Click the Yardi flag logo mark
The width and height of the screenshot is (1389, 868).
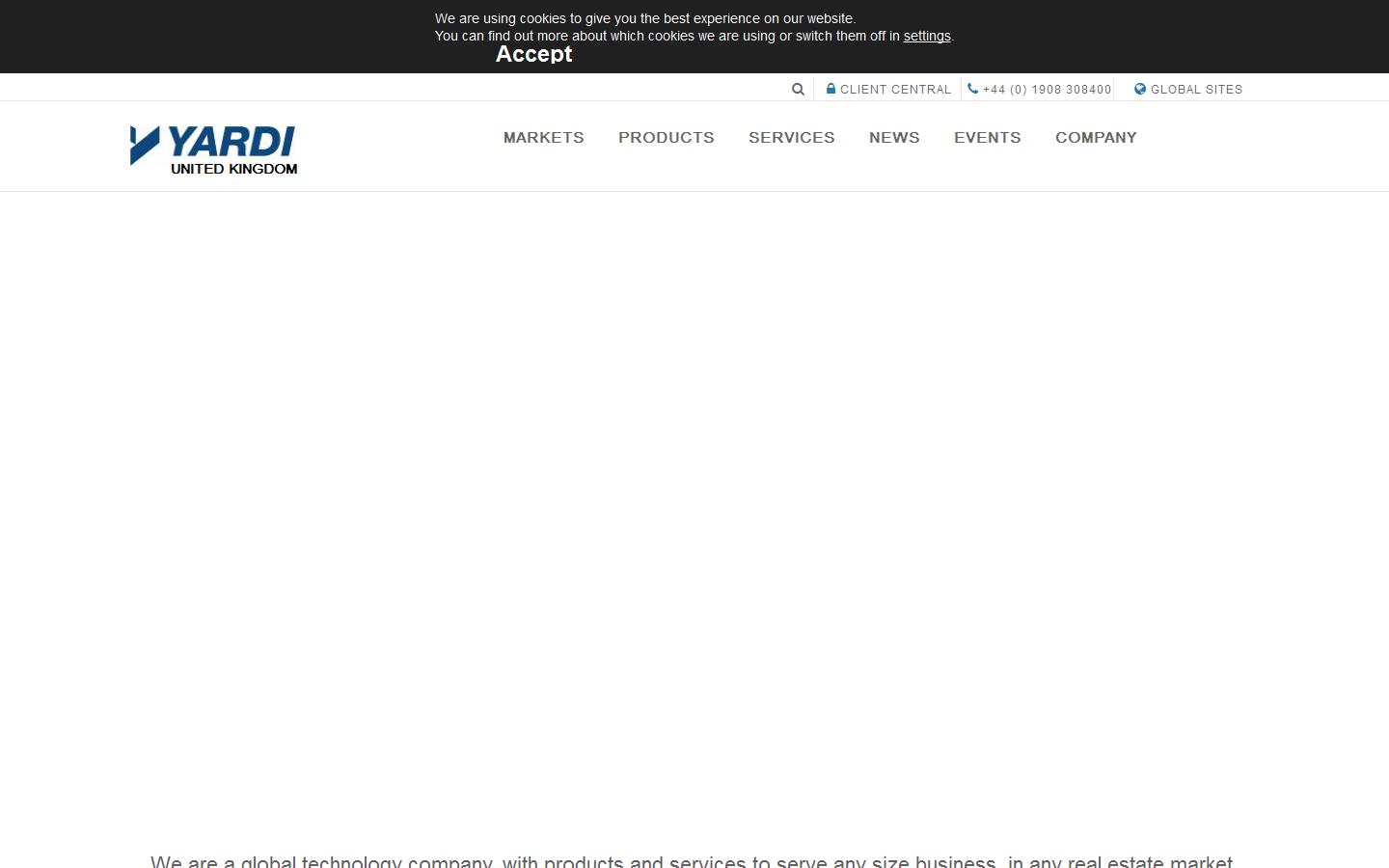tap(143, 147)
